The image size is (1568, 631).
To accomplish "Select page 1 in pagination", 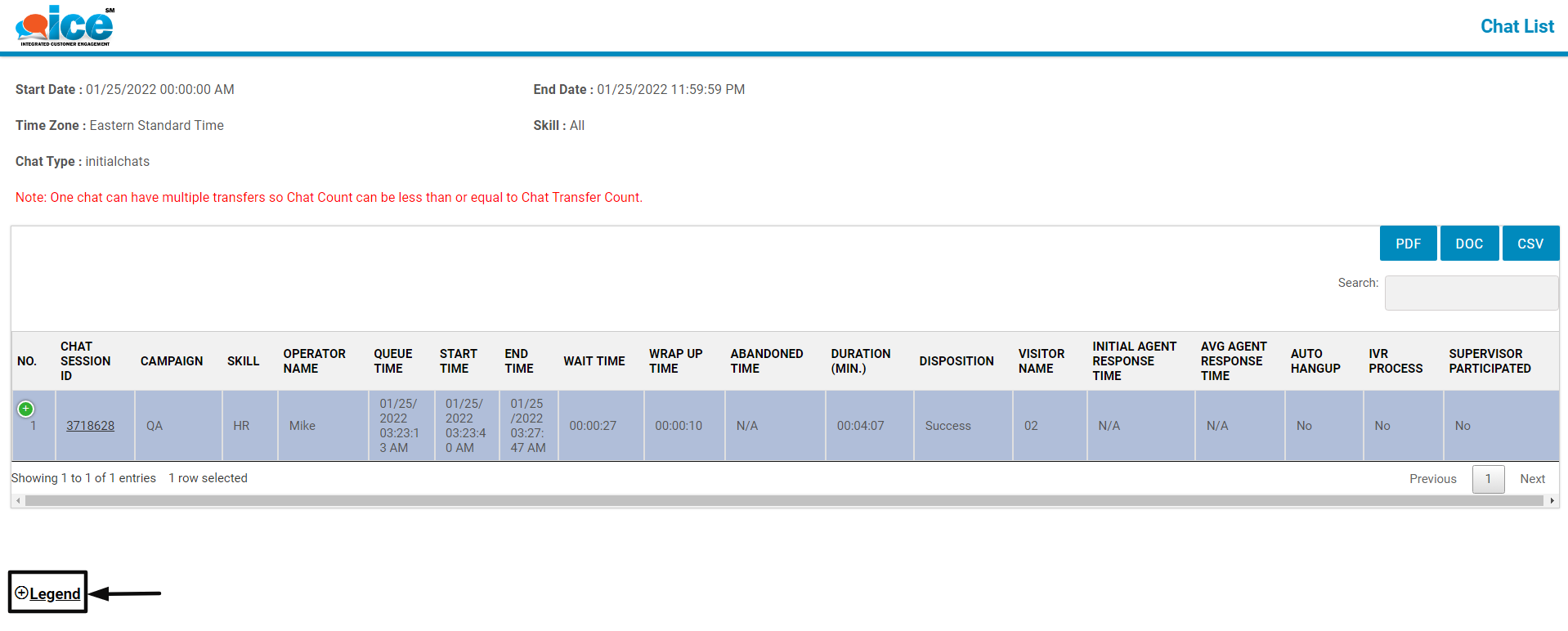I will tap(1488, 479).
